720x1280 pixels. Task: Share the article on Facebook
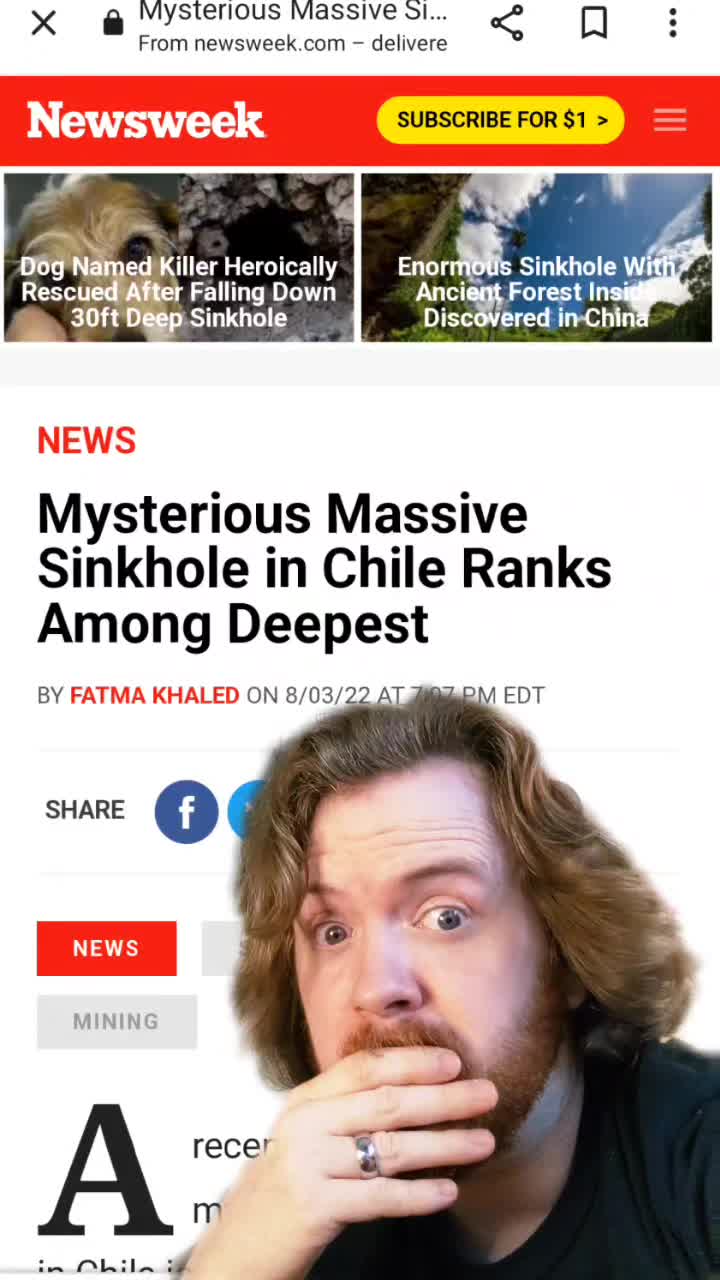(186, 811)
